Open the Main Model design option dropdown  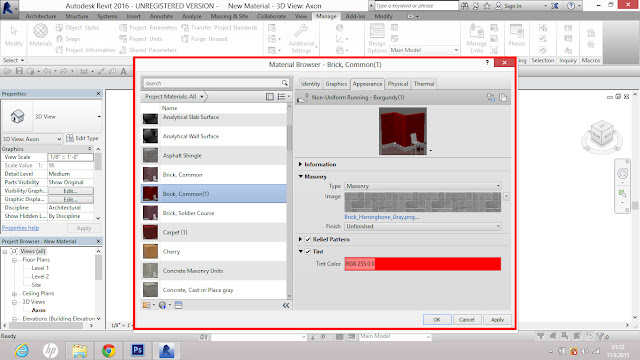coord(424,50)
